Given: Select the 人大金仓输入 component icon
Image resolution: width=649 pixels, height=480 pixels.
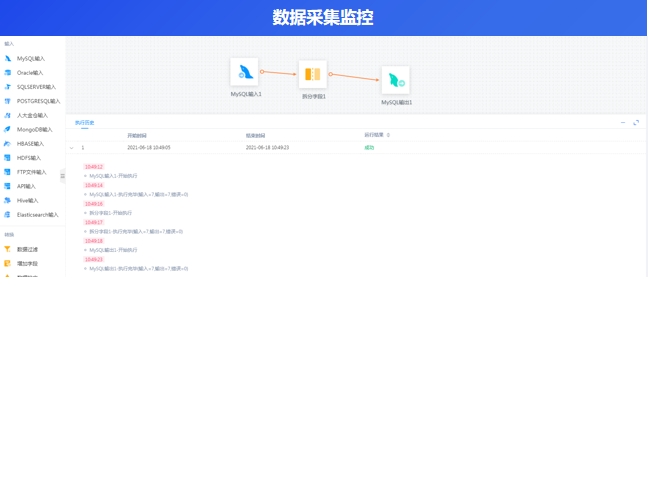Looking at the screenshot, I should click(x=7, y=115).
